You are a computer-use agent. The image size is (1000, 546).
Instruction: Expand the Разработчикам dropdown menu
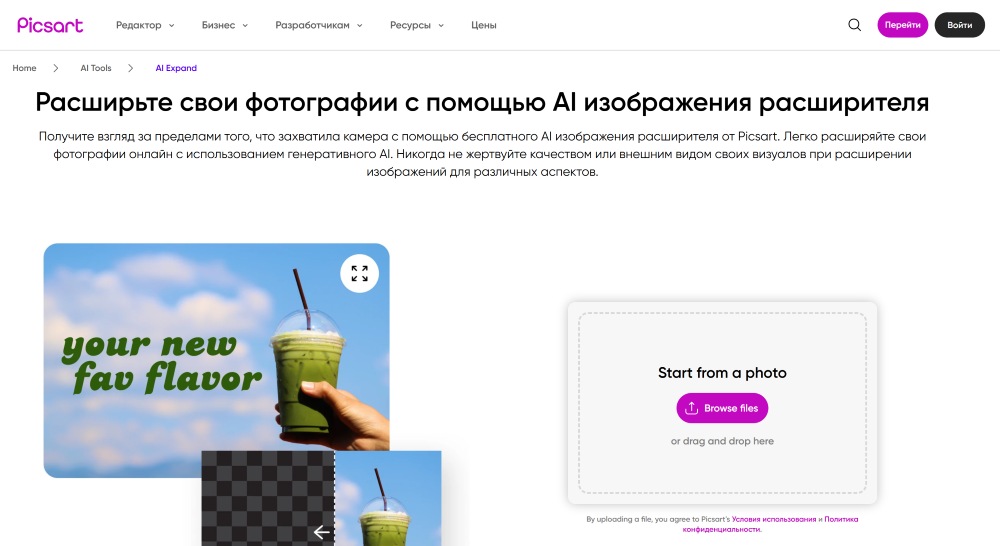pos(319,25)
